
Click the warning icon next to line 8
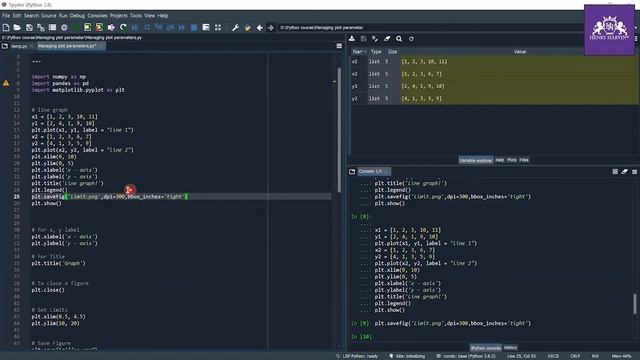tap(6, 83)
